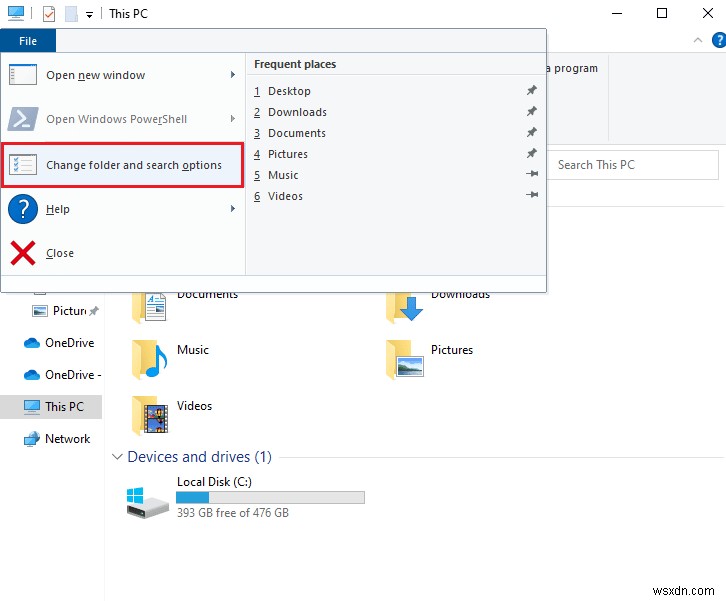Choose Open Windows PowerShell entry

coord(123,119)
